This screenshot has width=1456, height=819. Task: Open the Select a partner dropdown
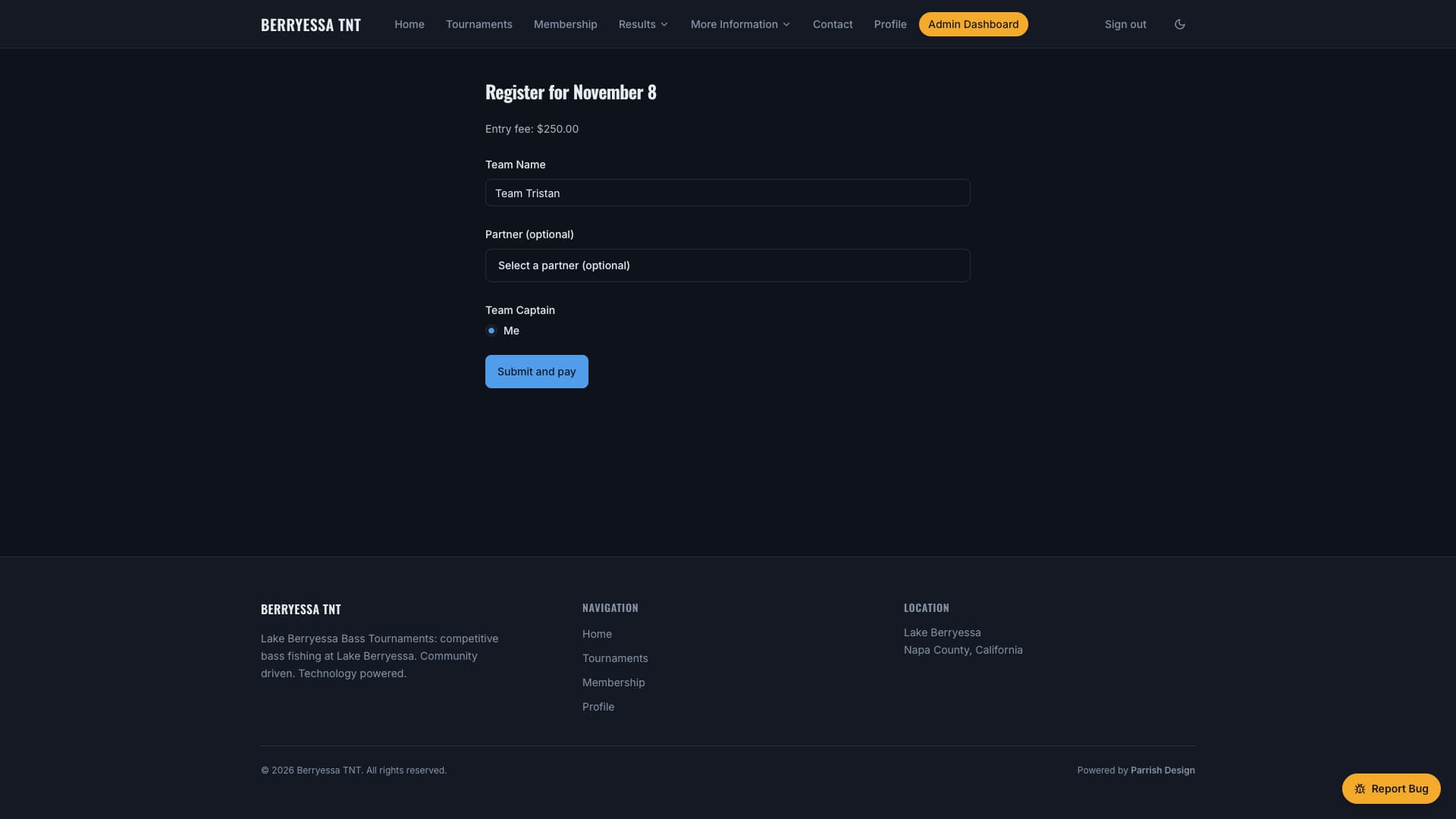tap(727, 265)
